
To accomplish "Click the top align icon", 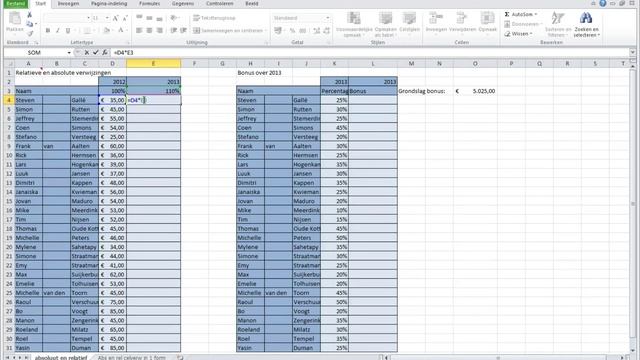I will click(x=139, y=18).
